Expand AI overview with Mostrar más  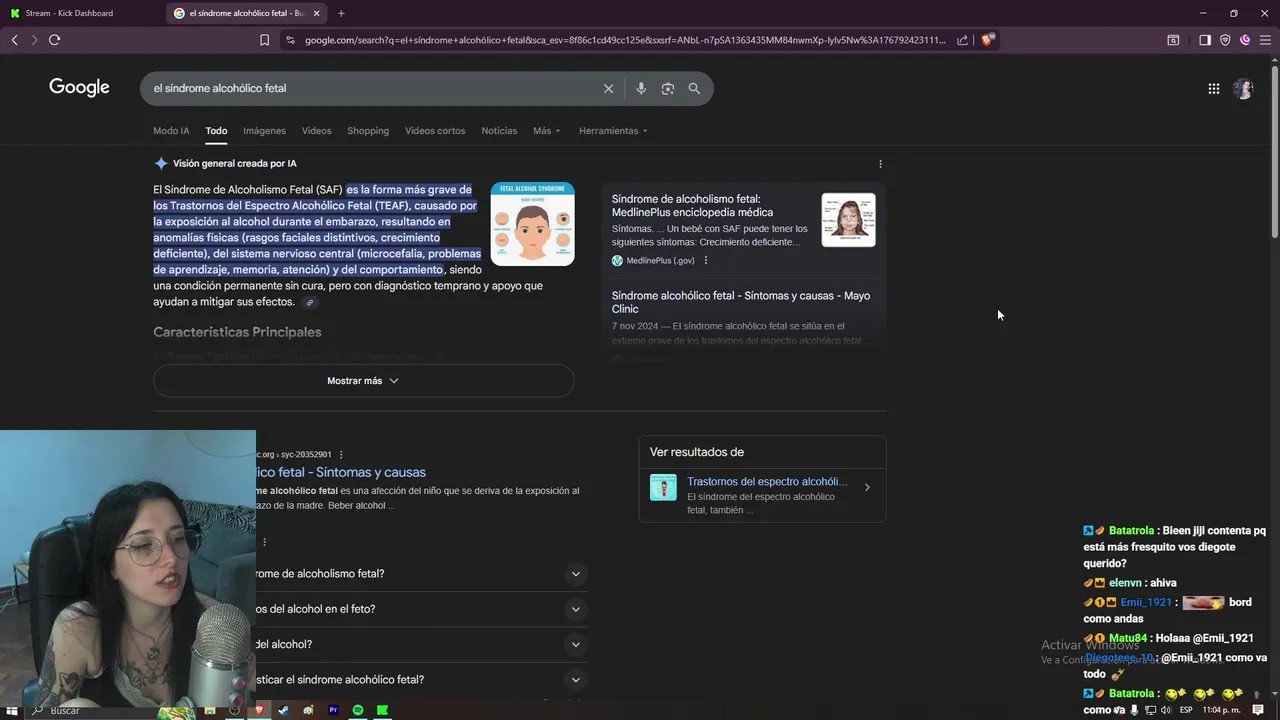pyautogui.click(x=363, y=381)
